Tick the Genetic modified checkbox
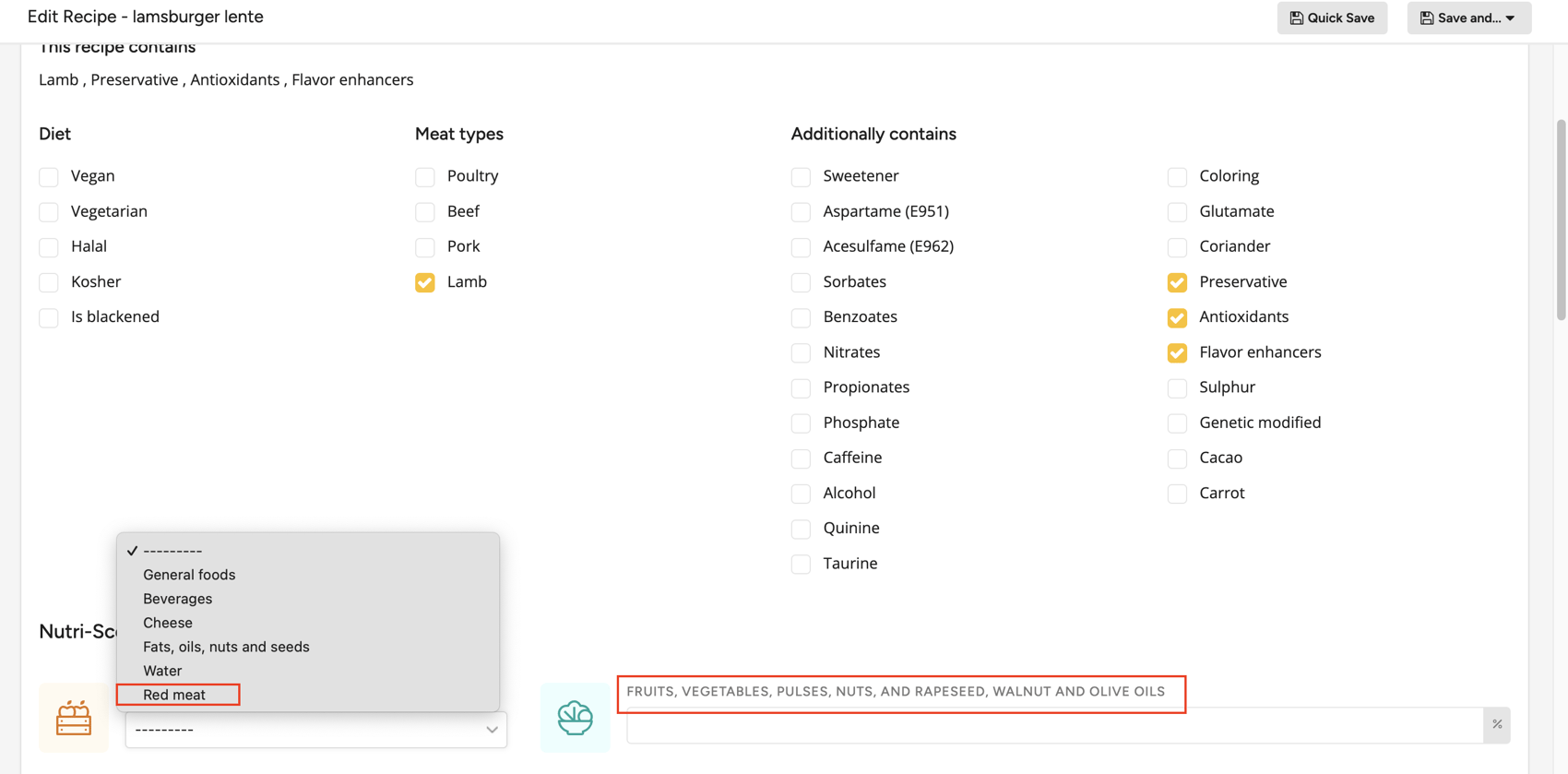The image size is (1568, 774). coord(1177,423)
